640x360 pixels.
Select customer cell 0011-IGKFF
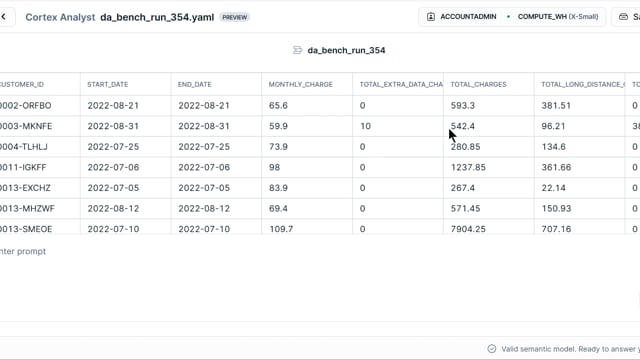point(23,167)
